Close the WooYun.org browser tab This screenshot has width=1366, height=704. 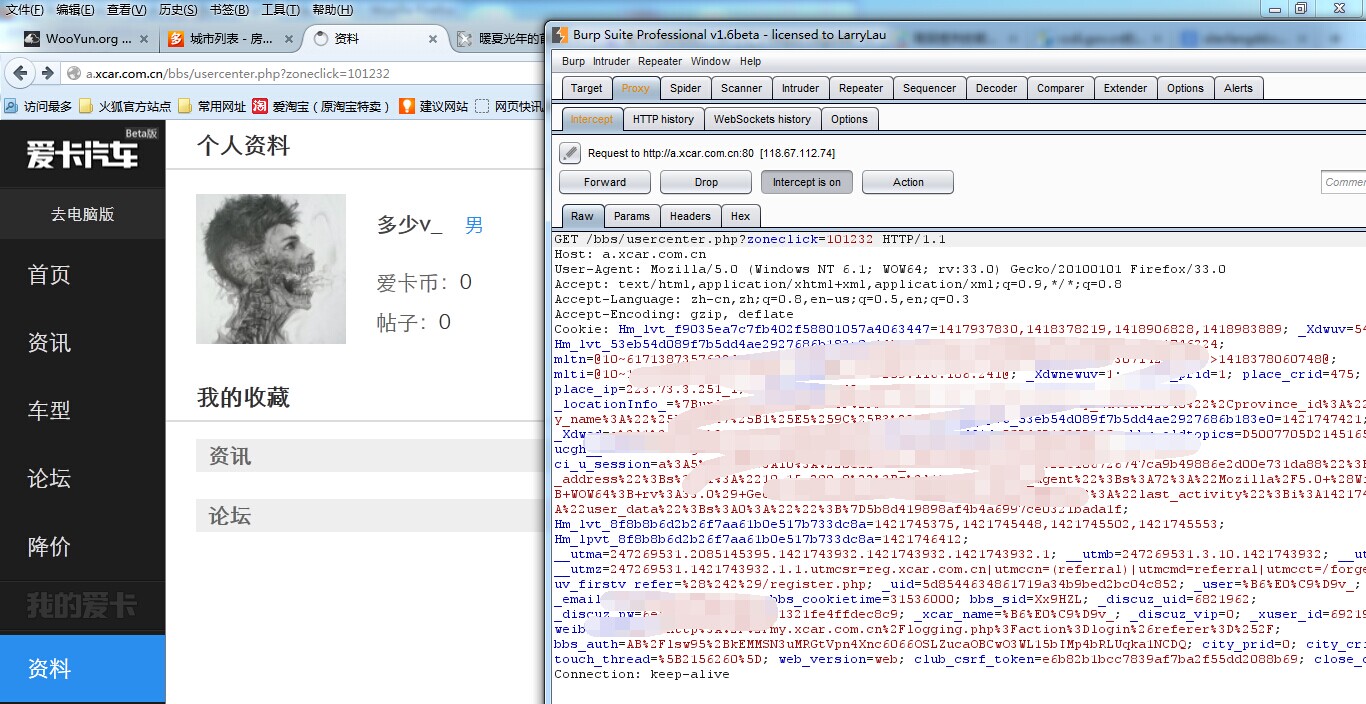coord(142,39)
